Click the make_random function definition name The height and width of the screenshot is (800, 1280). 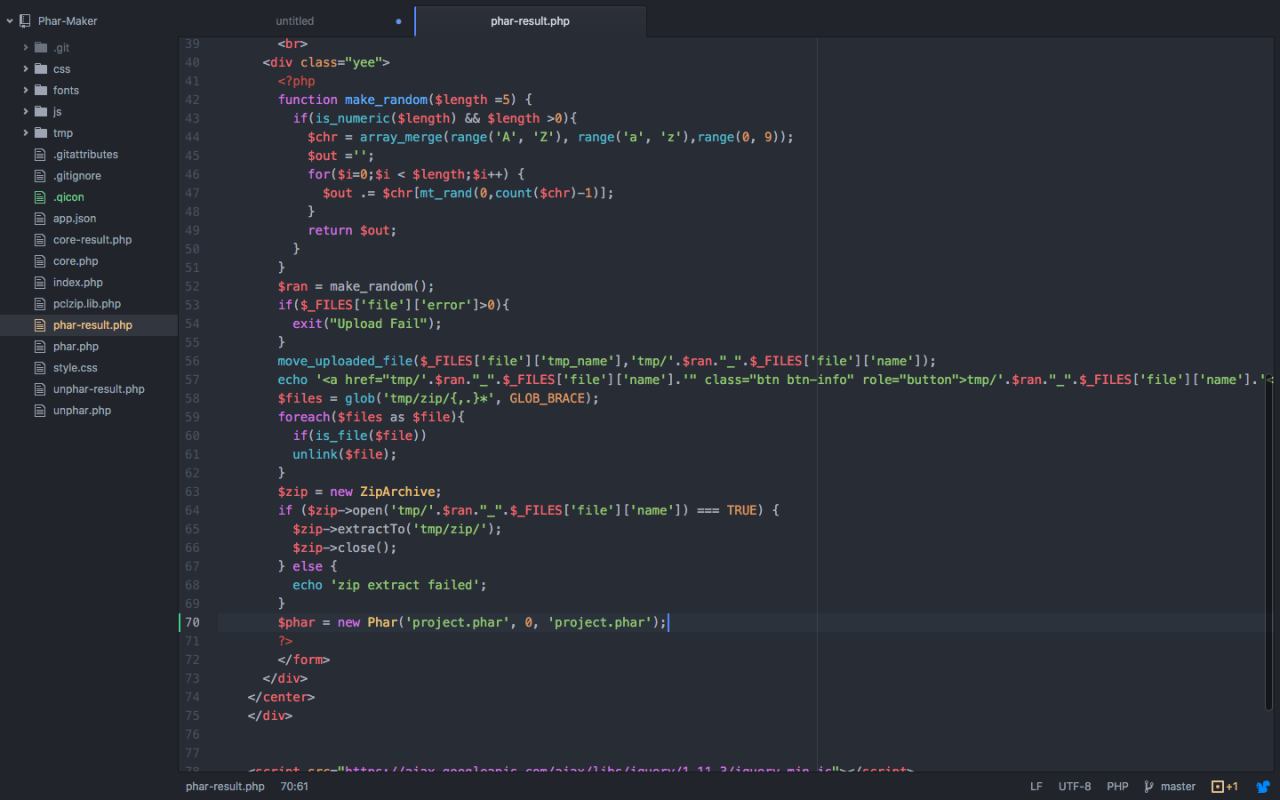(x=386, y=99)
